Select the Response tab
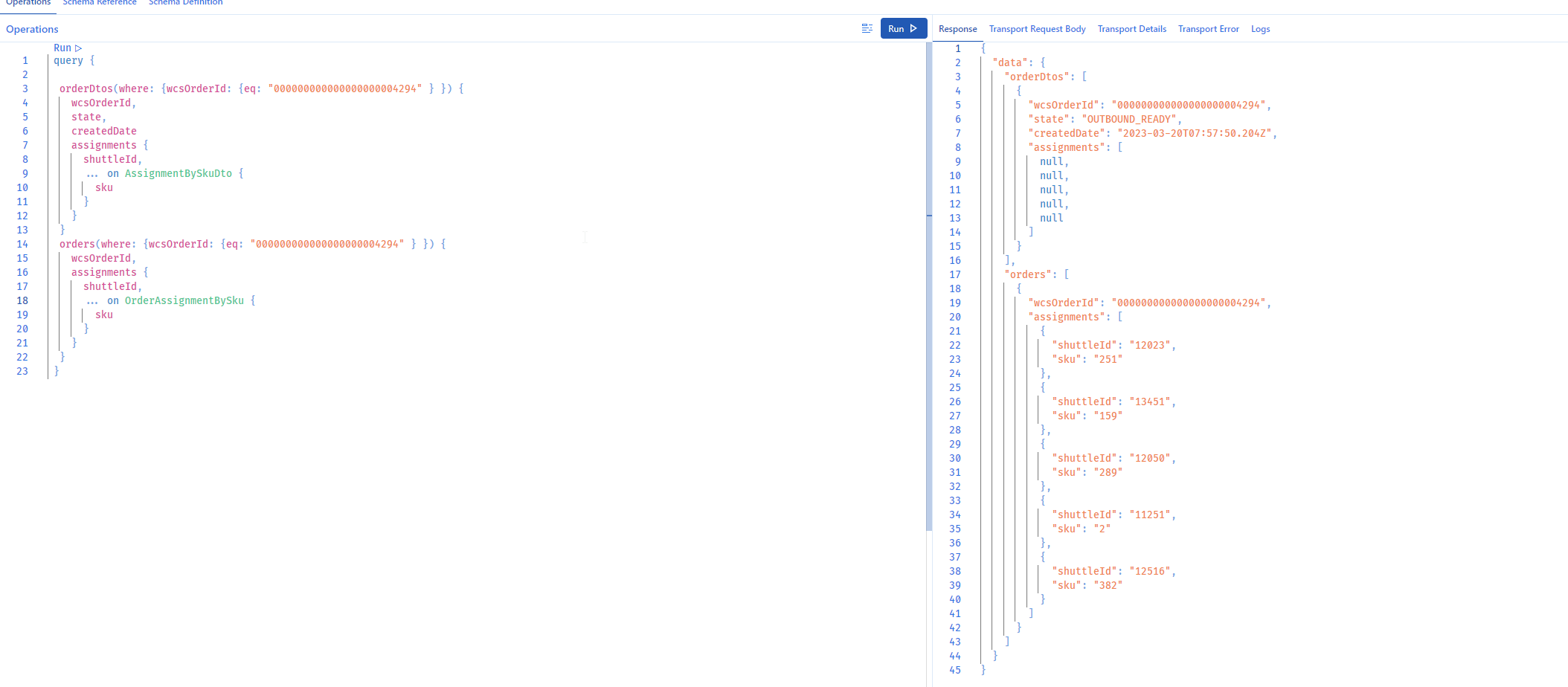This screenshot has width=1568, height=687. (x=957, y=28)
